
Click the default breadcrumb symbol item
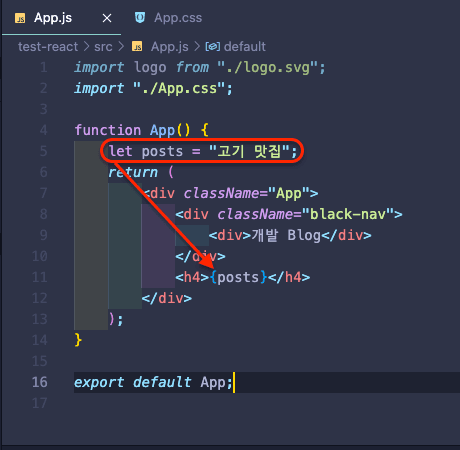[x=245, y=47]
